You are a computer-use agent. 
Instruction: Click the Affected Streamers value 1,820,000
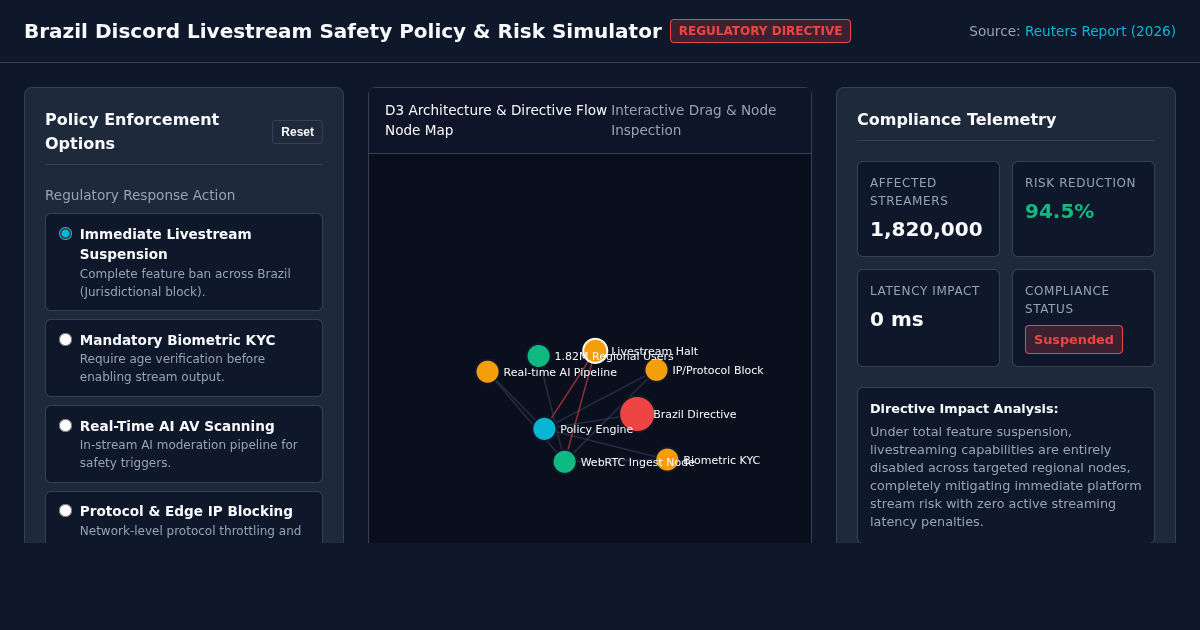pos(926,229)
